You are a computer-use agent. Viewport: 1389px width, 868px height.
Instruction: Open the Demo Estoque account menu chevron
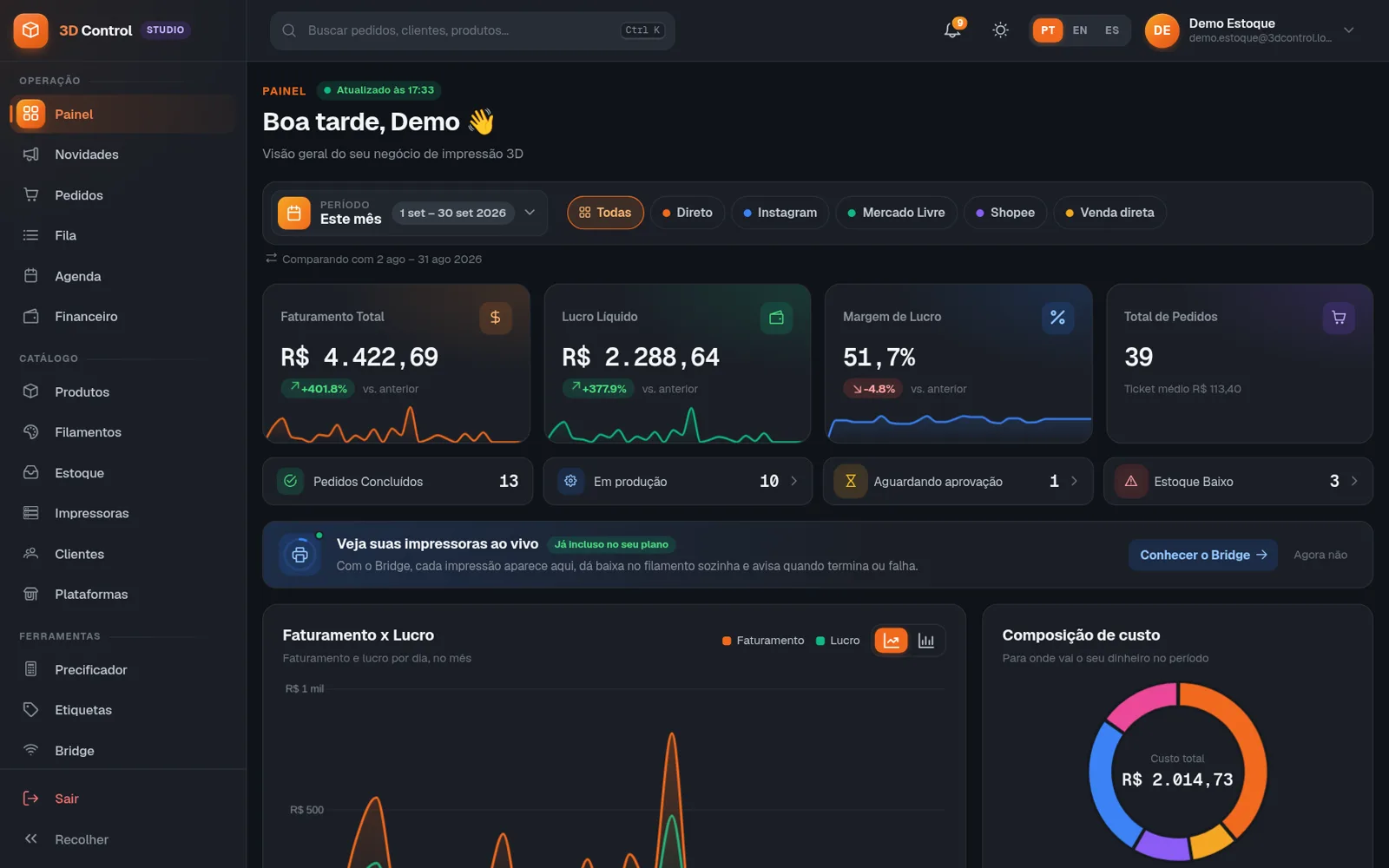coord(1349,30)
